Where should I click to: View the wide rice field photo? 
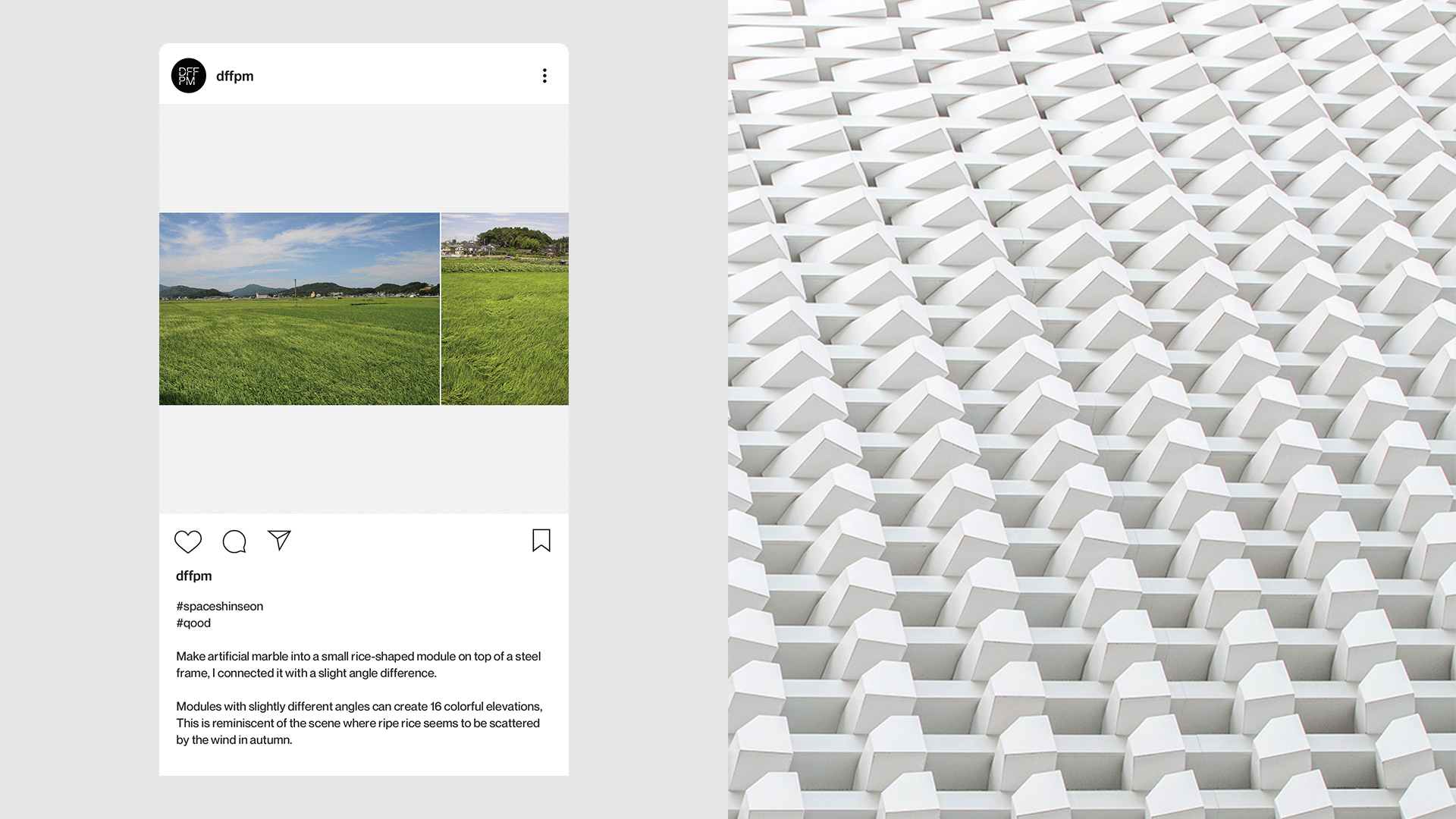[x=300, y=309]
